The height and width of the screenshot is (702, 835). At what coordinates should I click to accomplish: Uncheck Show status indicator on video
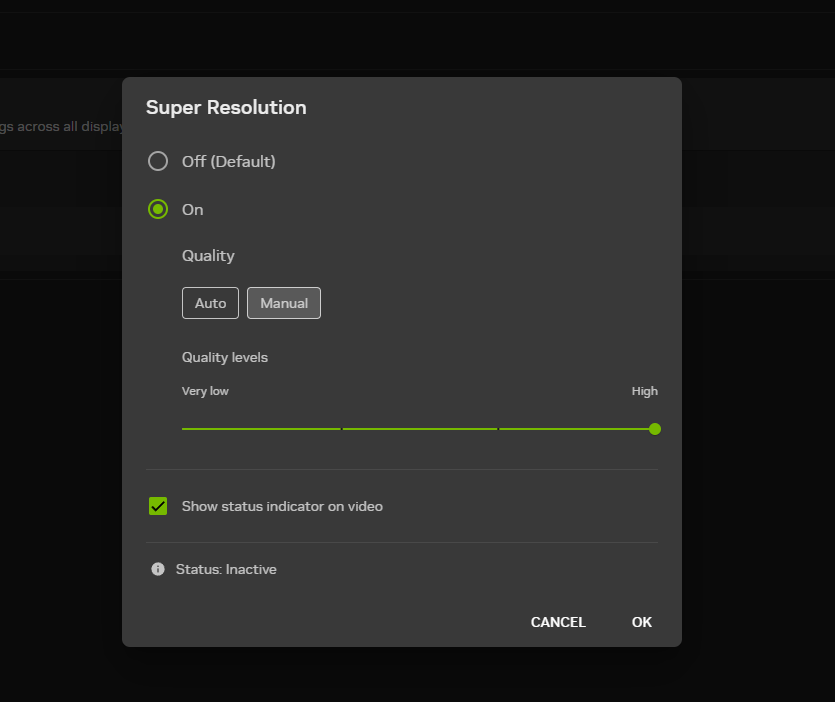click(x=158, y=506)
